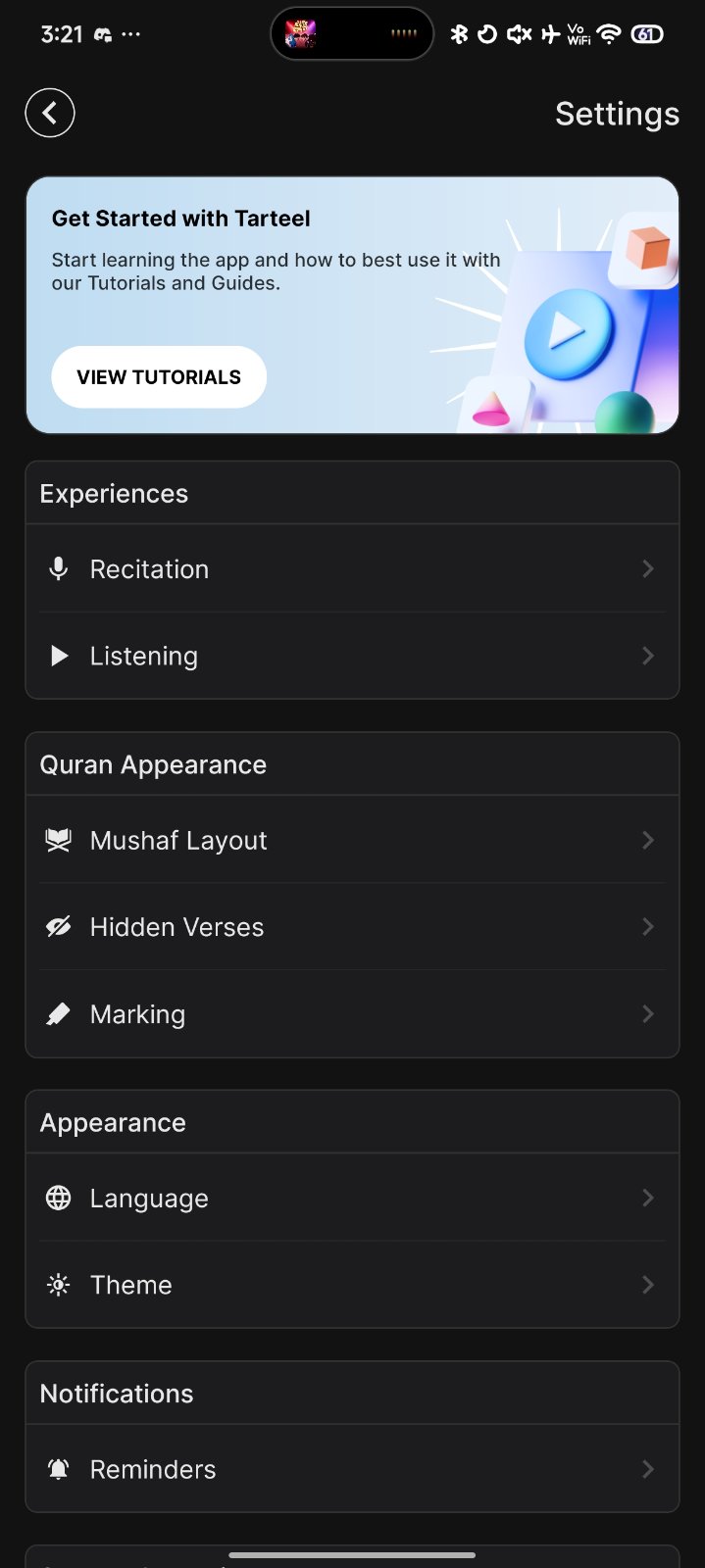Open the Marking settings row
Viewport: 705px width, 1568px height.
tap(137, 1014)
